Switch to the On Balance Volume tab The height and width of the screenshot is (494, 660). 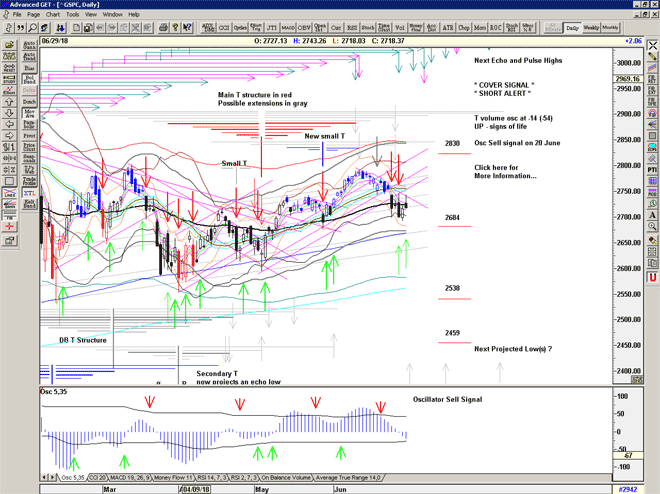coord(288,480)
